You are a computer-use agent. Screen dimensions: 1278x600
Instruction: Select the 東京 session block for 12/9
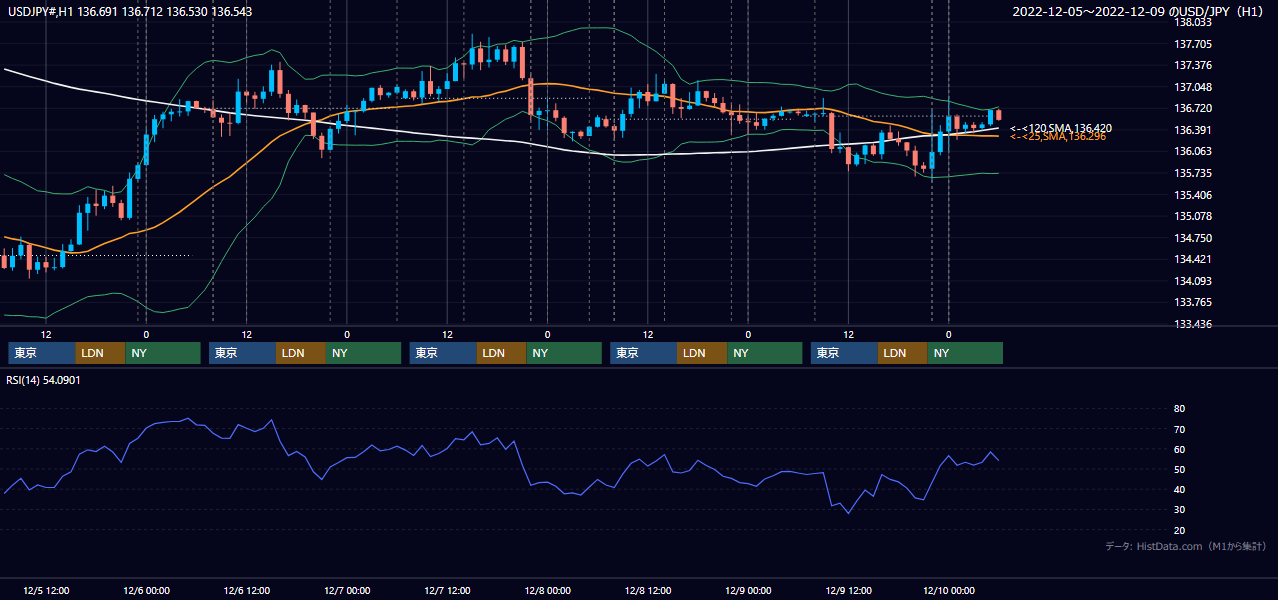click(845, 353)
